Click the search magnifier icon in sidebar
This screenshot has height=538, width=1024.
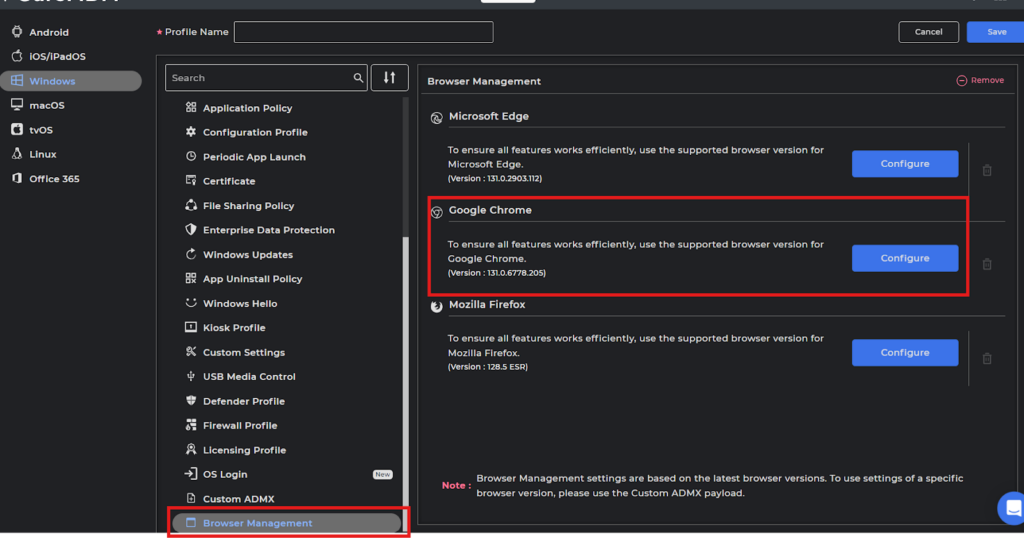[x=358, y=78]
